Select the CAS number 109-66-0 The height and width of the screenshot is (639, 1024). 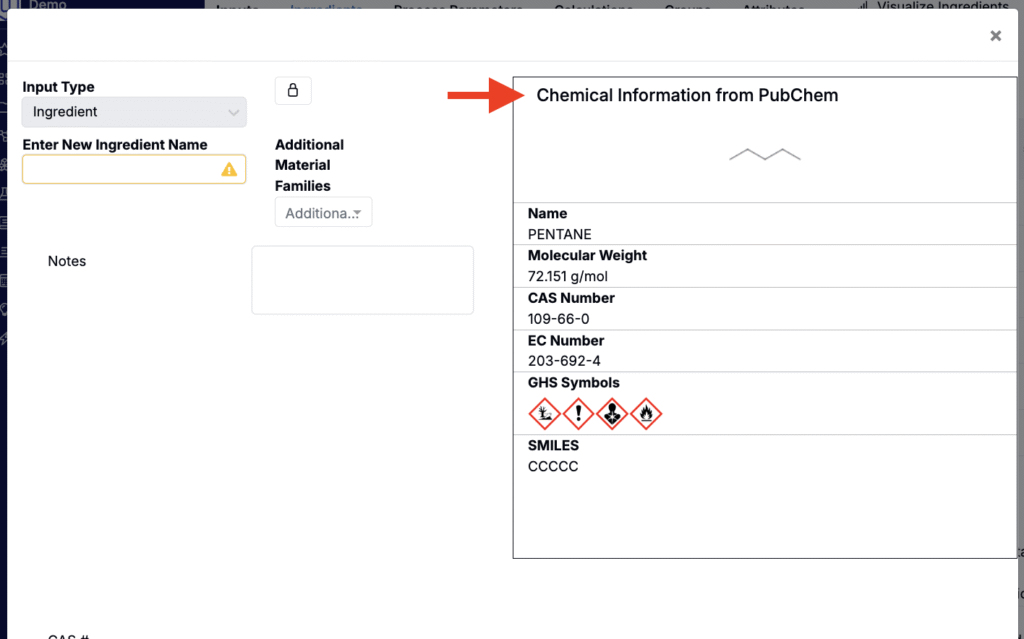pos(558,319)
